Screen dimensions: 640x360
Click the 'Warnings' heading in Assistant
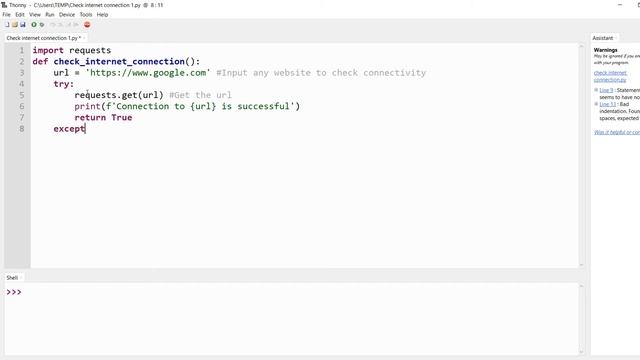[x=606, y=50]
